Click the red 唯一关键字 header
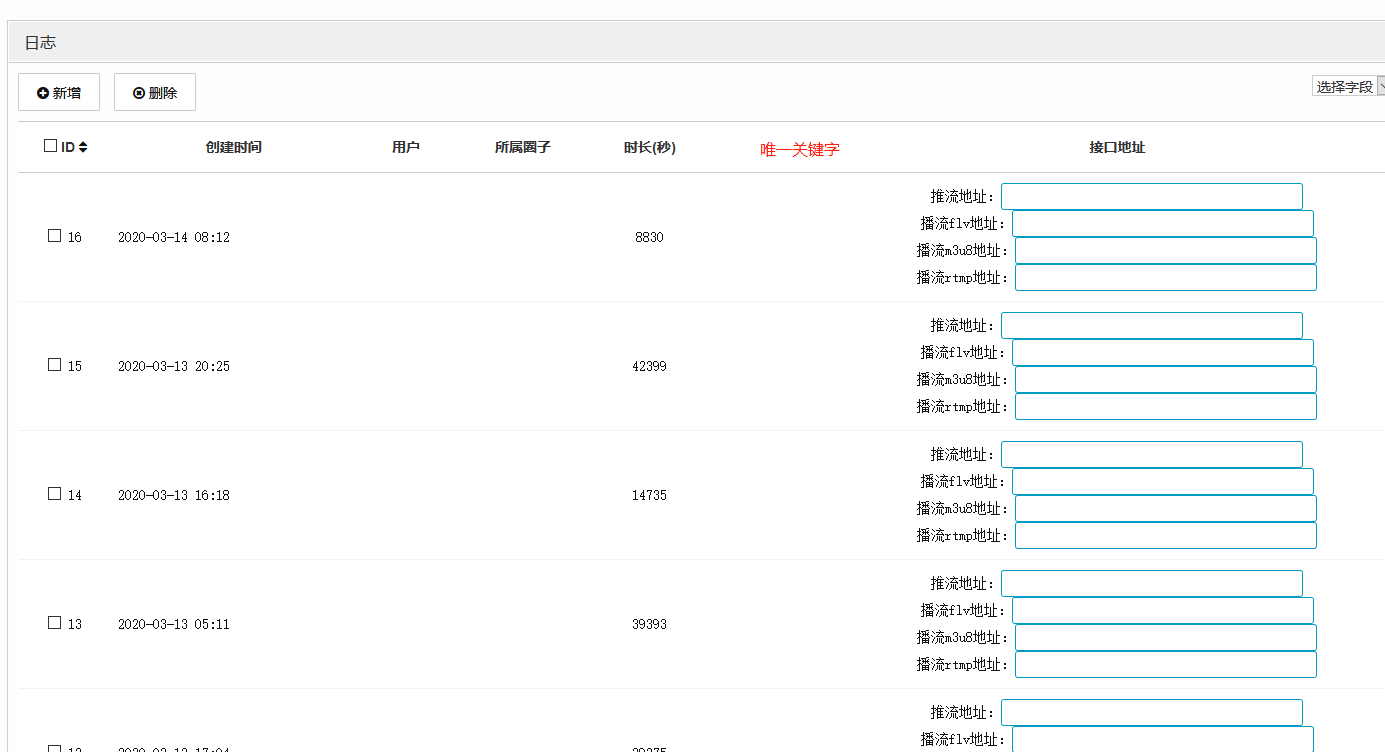This screenshot has height=752, width=1385. point(800,149)
